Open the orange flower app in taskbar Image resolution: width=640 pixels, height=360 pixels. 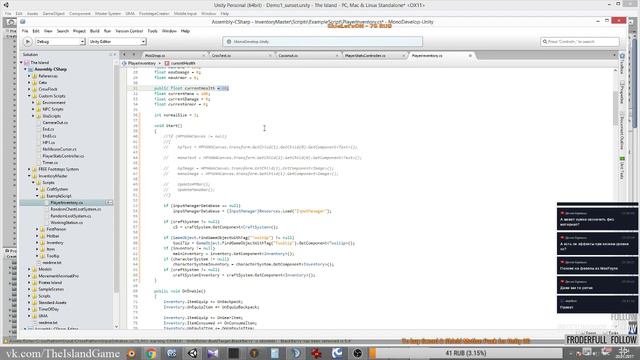coord(131,353)
